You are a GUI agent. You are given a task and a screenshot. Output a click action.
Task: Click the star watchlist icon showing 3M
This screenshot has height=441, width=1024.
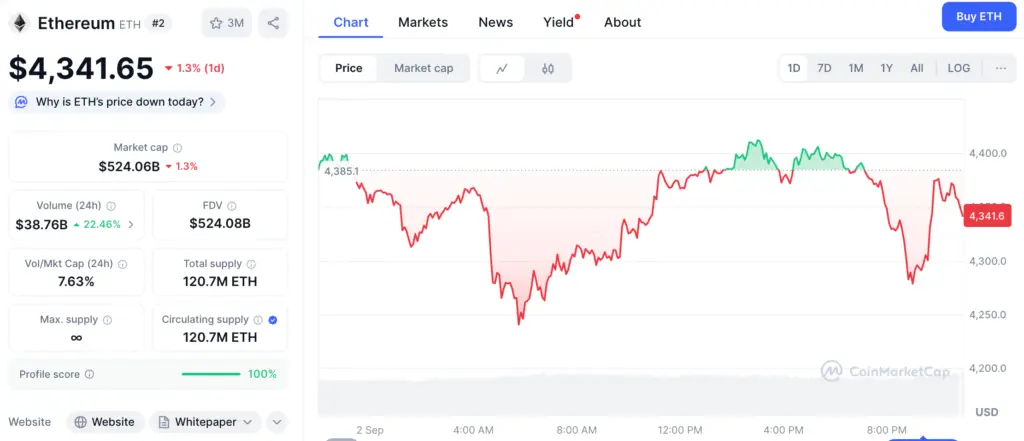[227, 23]
